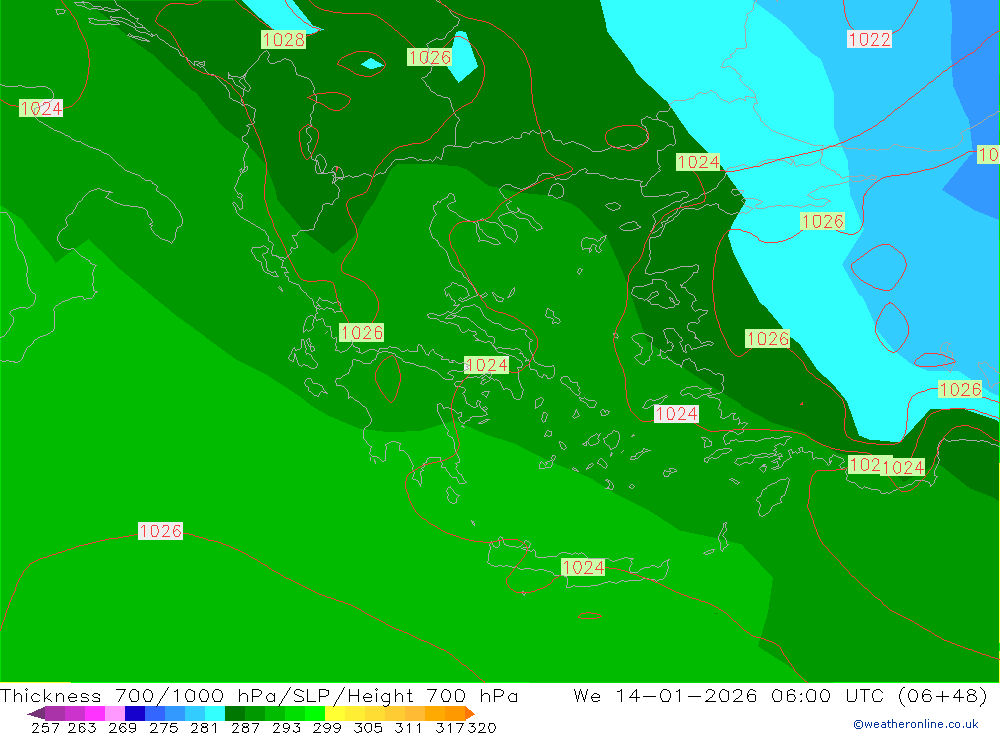The image size is (1000, 733).
Task: Open the weatheronline.co.uk copyright link
Action: tap(916, 724)
